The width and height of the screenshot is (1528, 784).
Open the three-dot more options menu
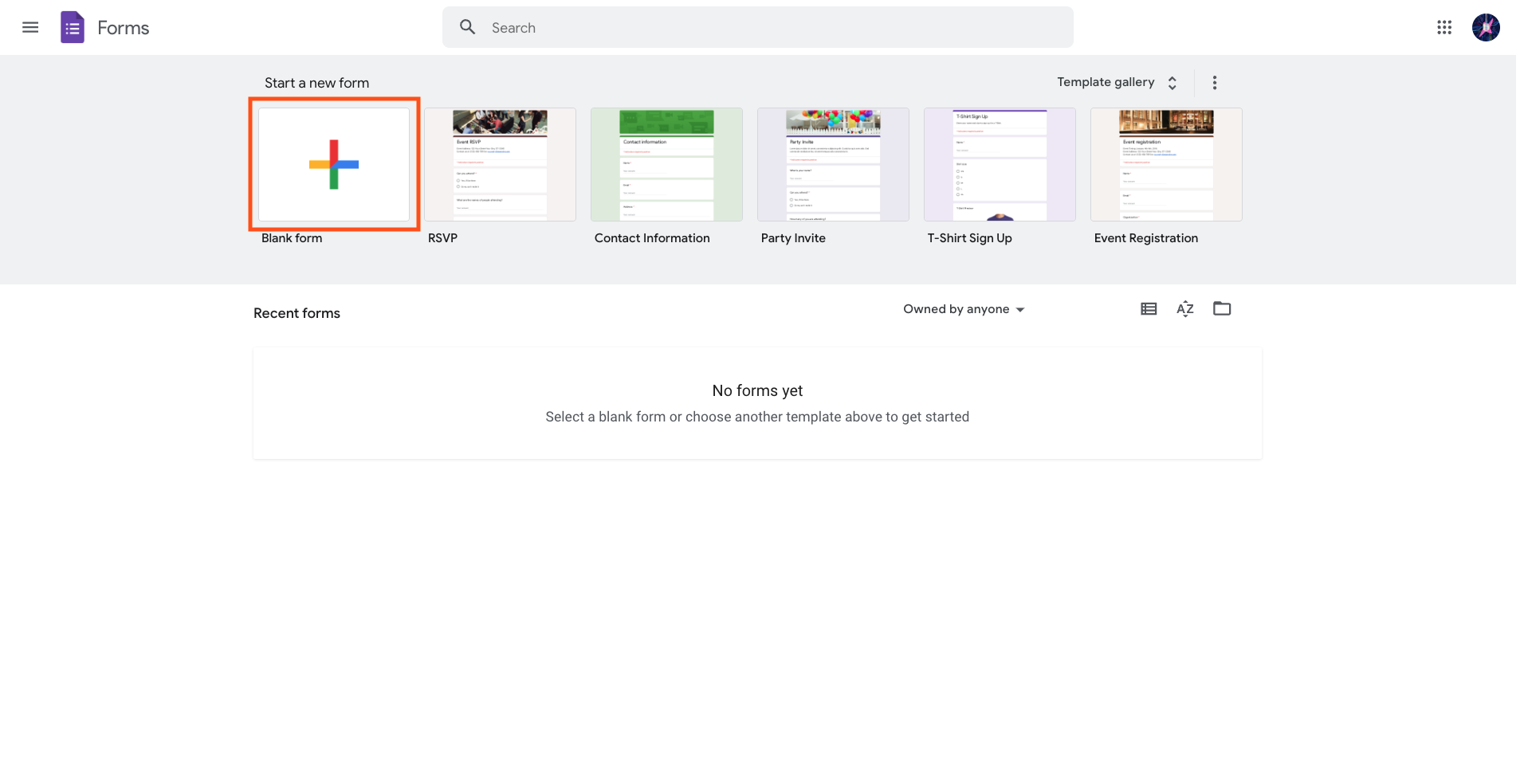1215,83
